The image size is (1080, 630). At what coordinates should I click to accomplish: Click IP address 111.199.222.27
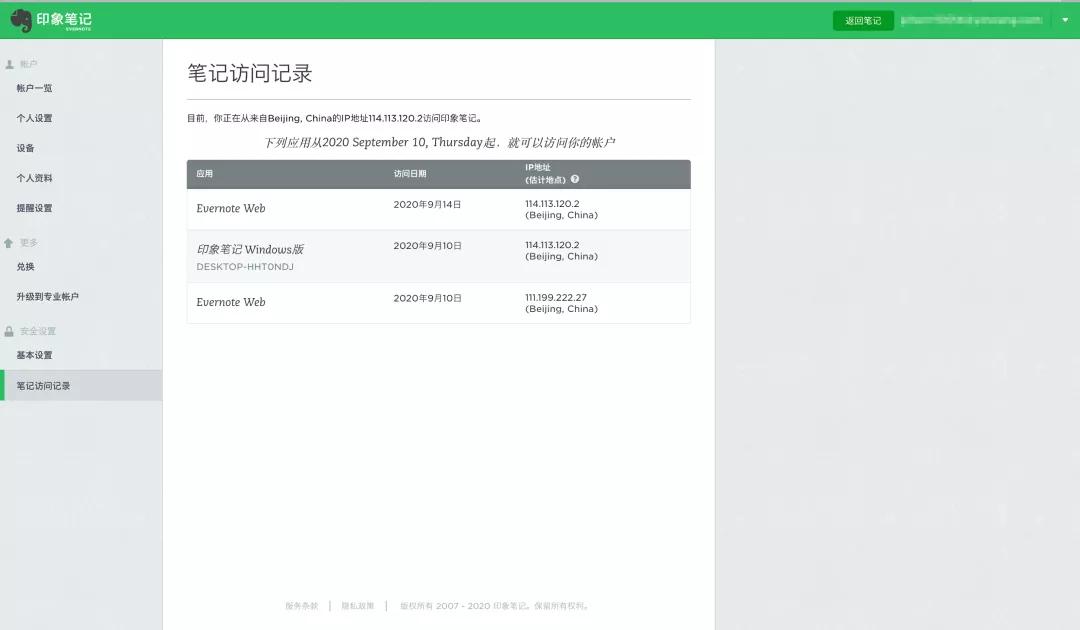pyautogui.click(x=556, y=297)
